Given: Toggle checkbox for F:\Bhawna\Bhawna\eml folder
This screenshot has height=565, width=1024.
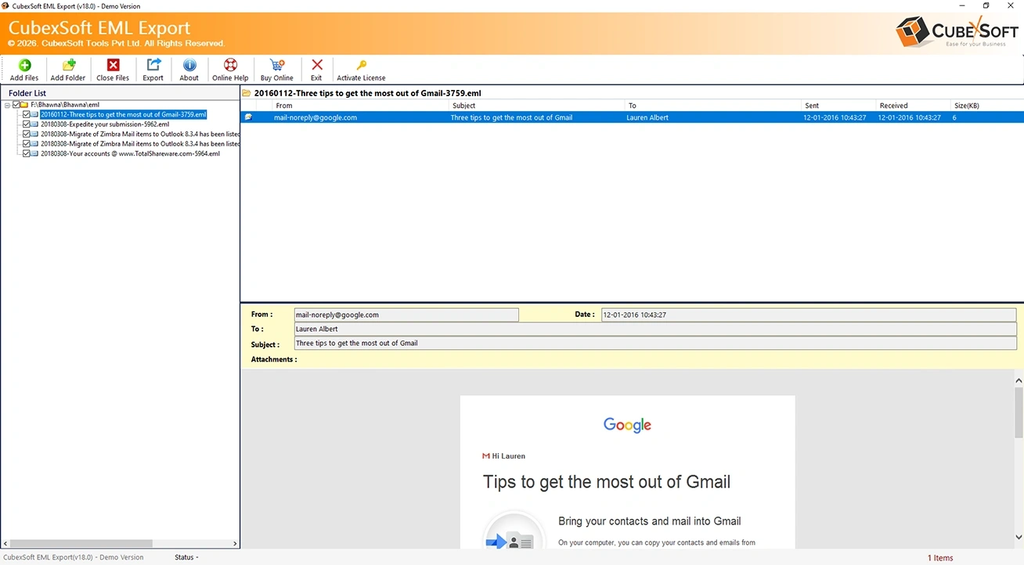Looking at the screenshot, I should (x=16, y=105).
